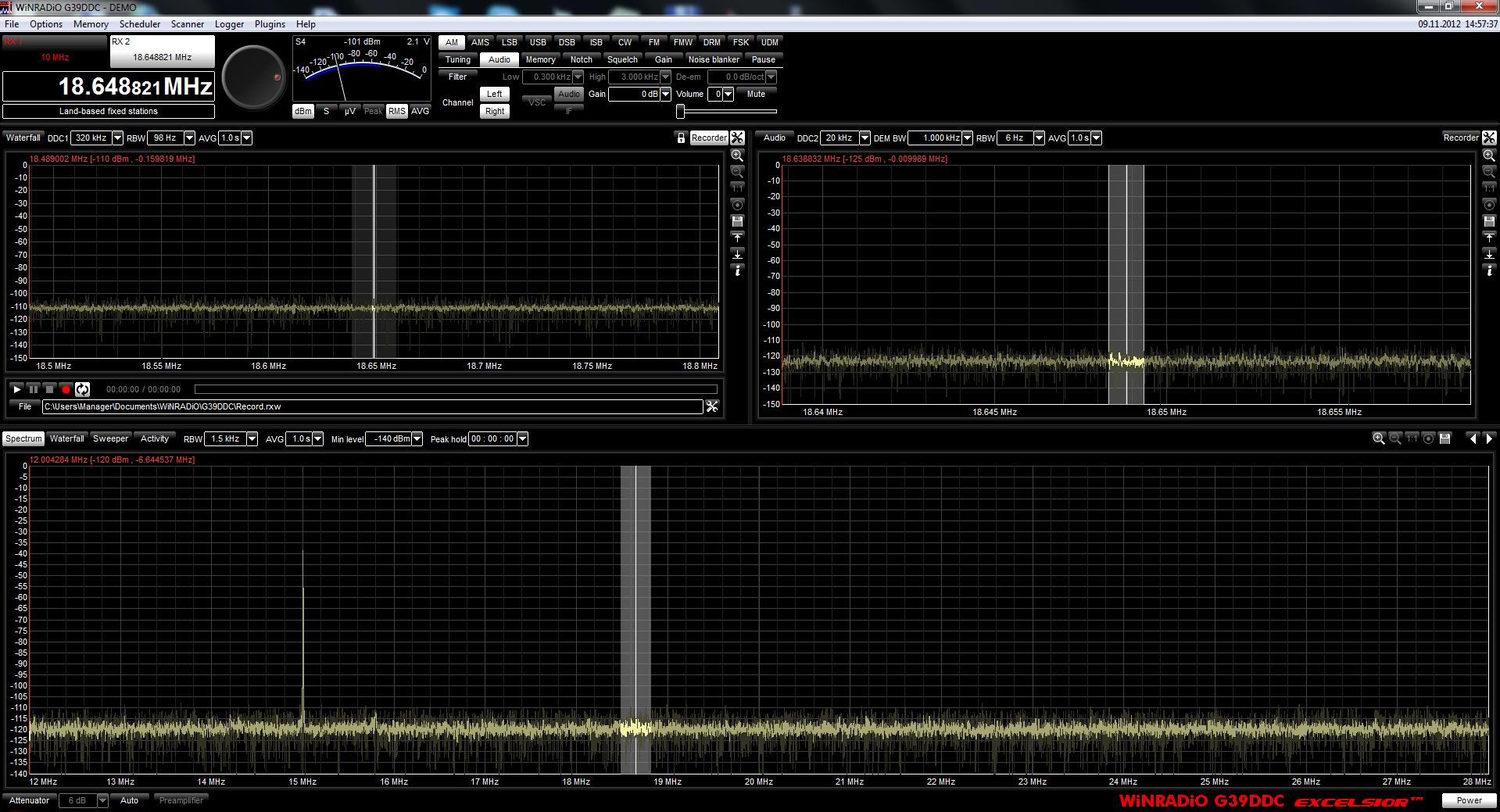Toggle recorder loop playback icon

pos(83,388)
